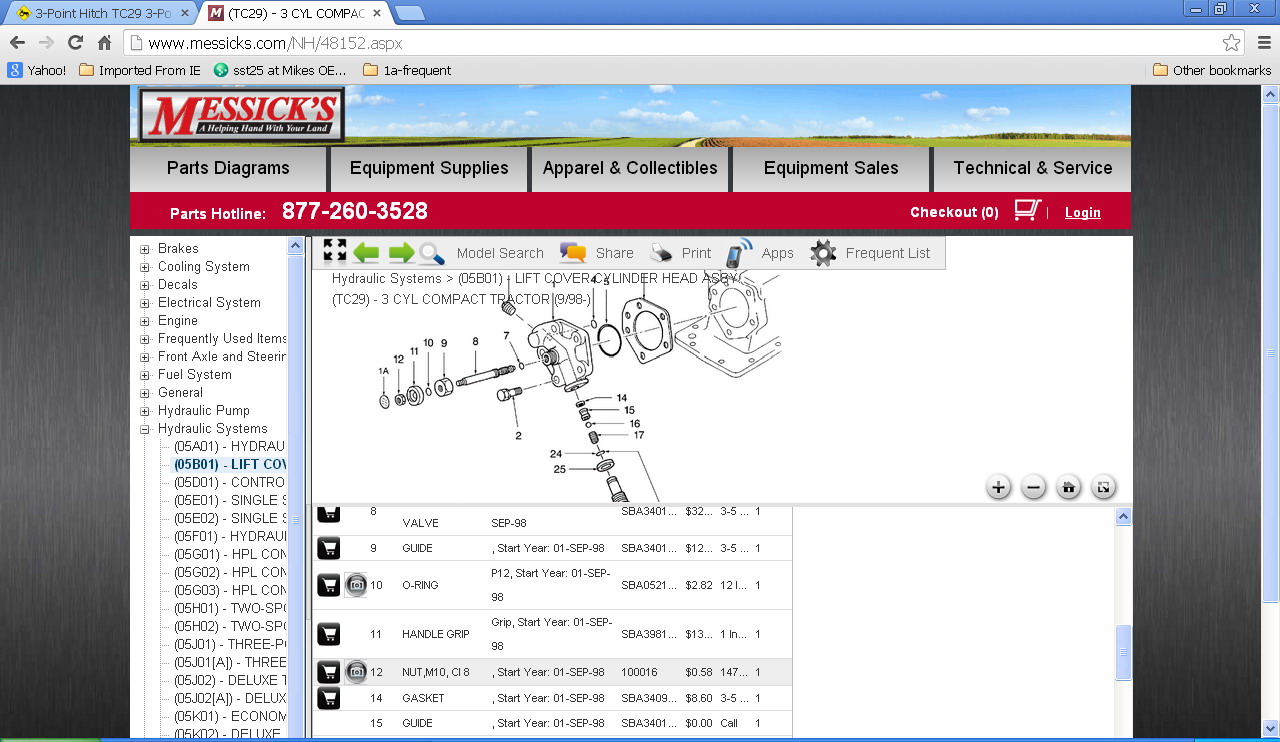Image resolution: width=1280 pixels, height=742 pixels.
Task: Expand the Engine category
Action: point(145,321)
